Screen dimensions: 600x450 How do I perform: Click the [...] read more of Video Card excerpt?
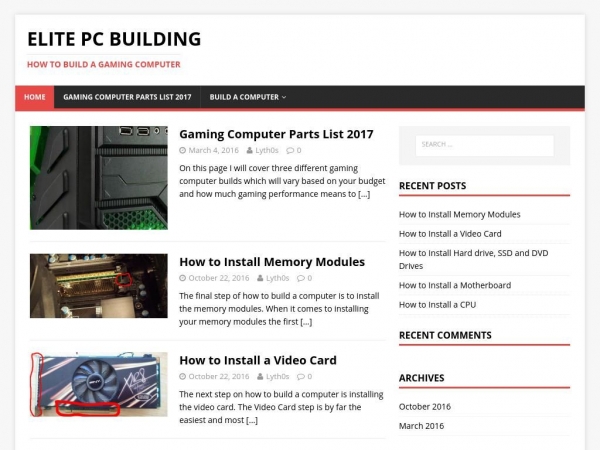tap(252, 420)
